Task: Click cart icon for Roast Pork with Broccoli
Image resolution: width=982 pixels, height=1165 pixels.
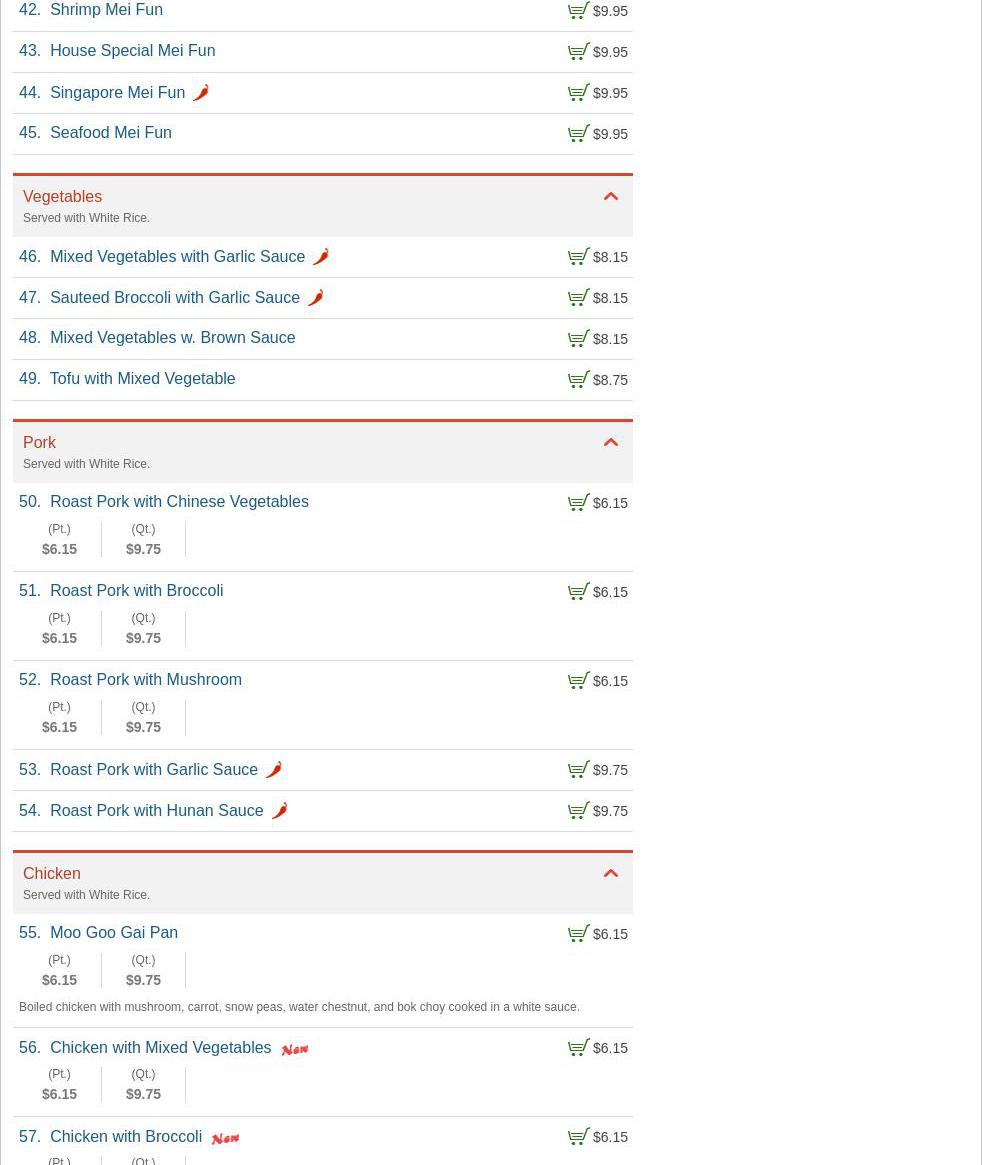Action: (579, 592)
